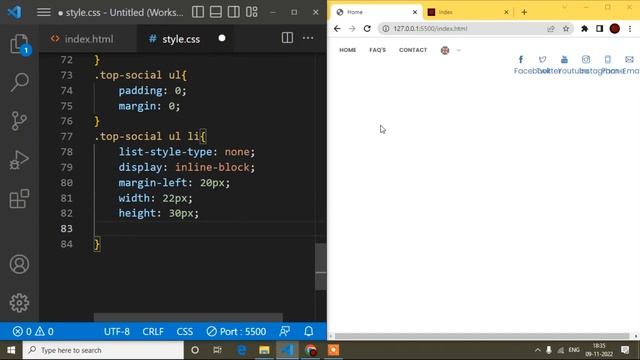Toggle the browser side panel
640x360 pixels.
[600, 29]
